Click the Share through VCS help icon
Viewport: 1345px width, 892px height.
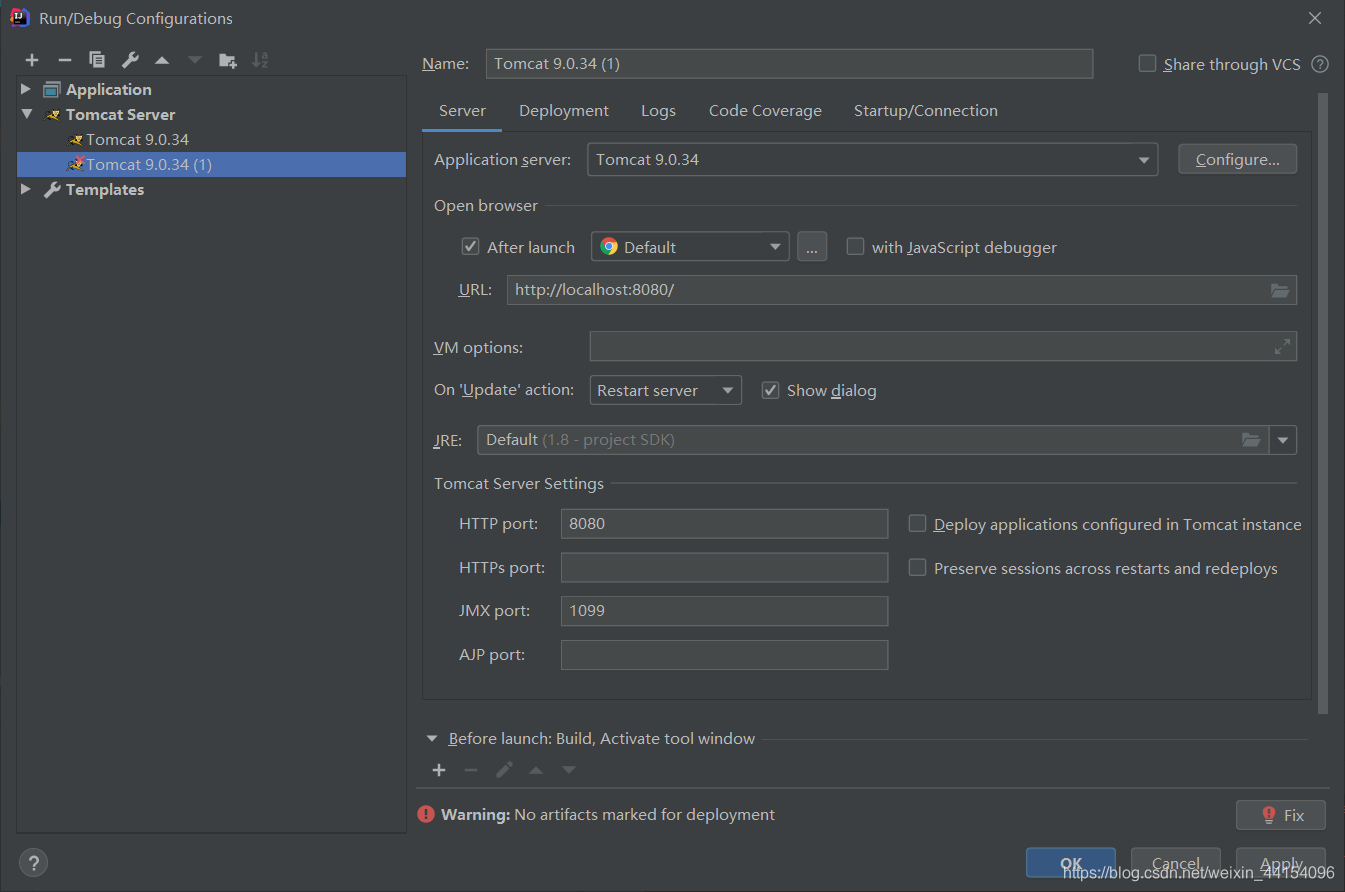1320,64
